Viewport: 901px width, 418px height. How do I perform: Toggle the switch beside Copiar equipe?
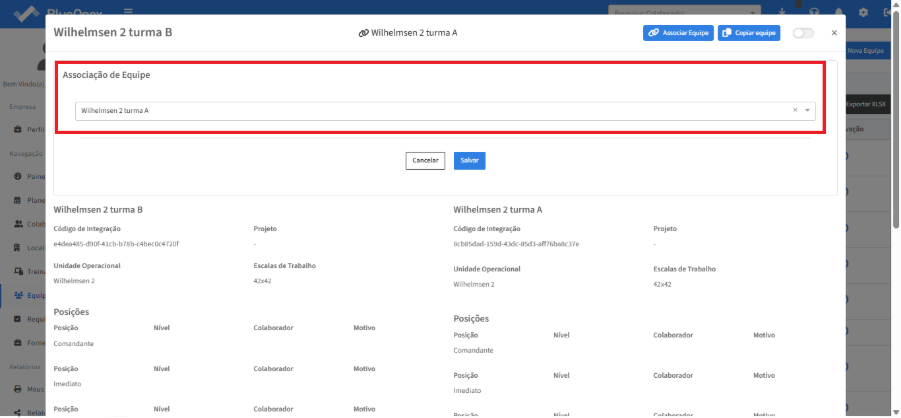(x=803, y=33)
